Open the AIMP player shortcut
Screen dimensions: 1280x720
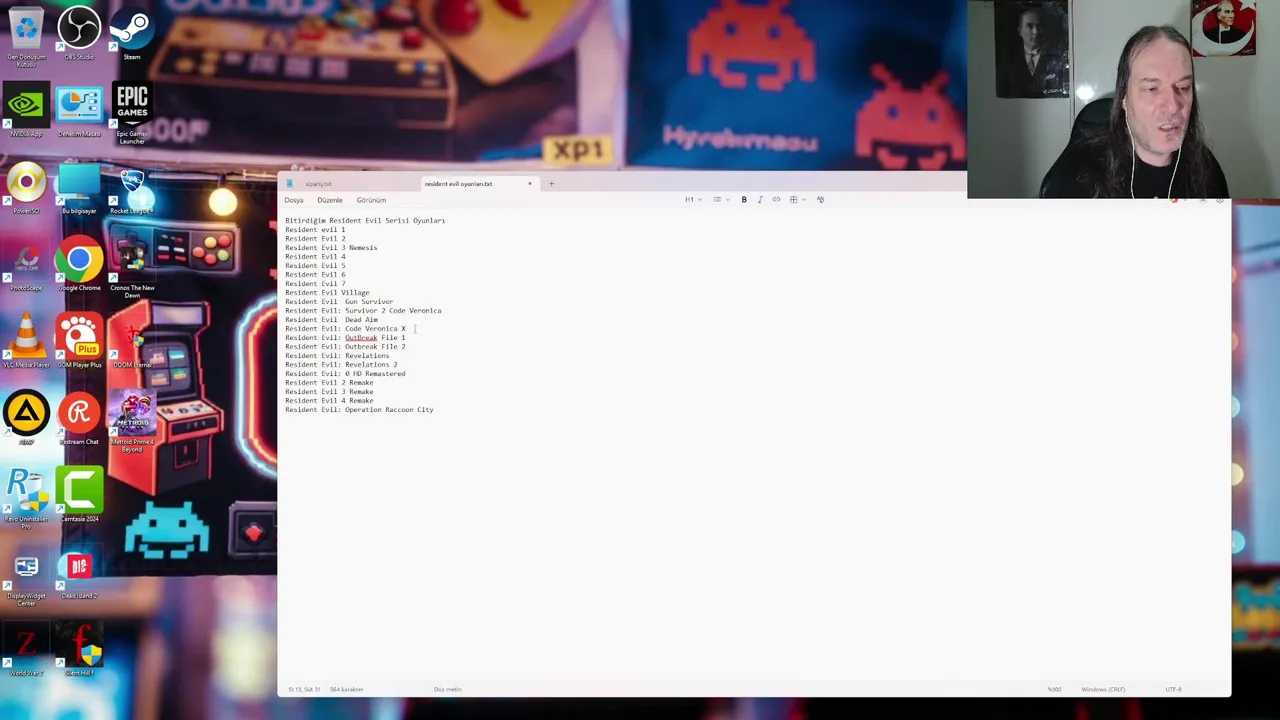point(26,417)
